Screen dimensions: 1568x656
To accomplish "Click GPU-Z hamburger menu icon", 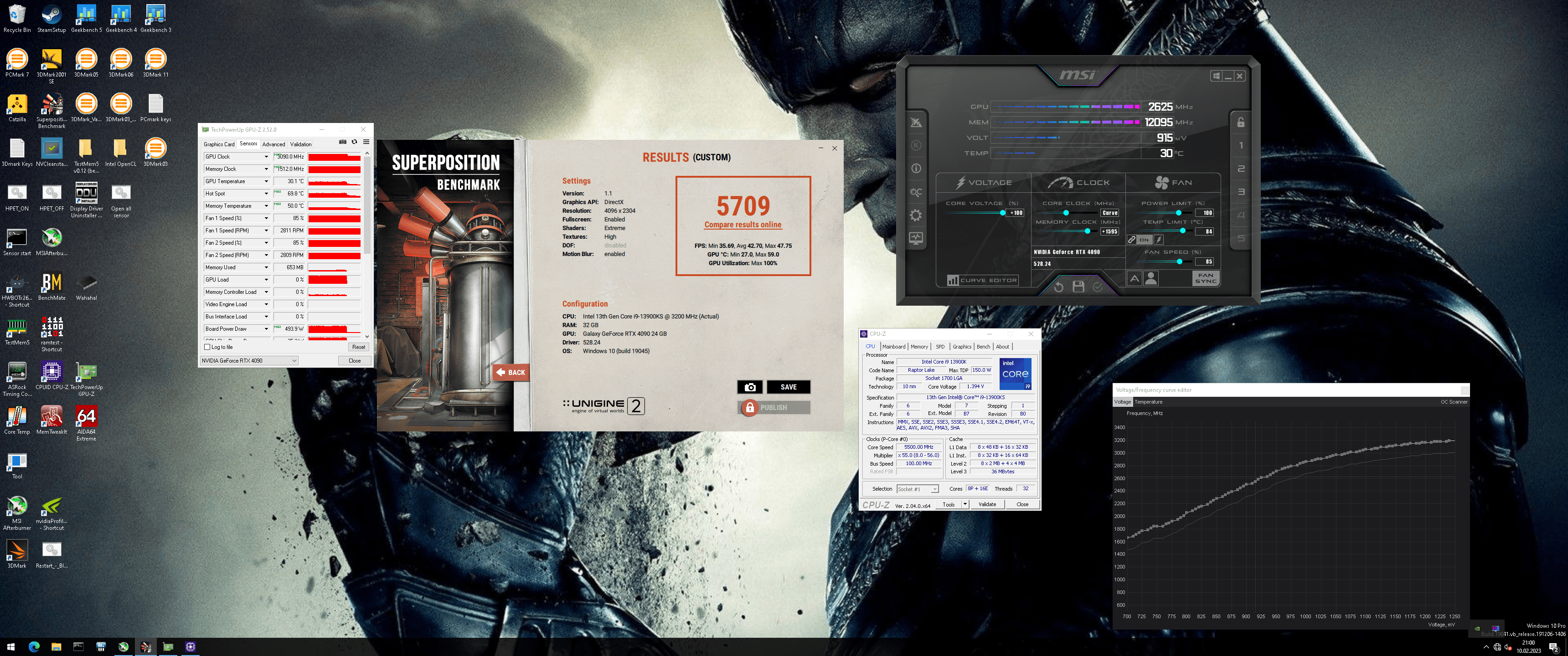I will (366, 142).
